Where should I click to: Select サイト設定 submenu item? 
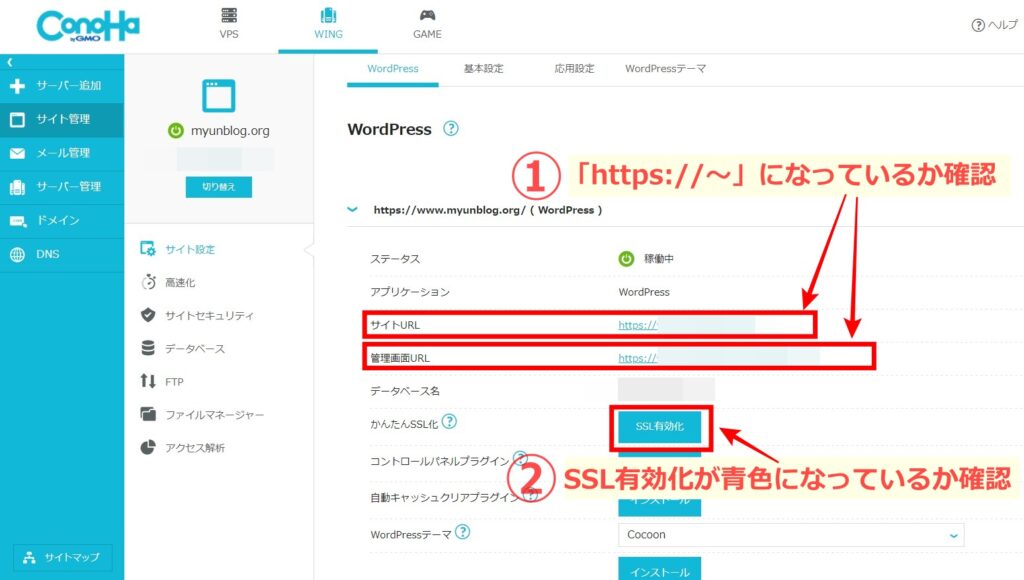pos(189,249)
